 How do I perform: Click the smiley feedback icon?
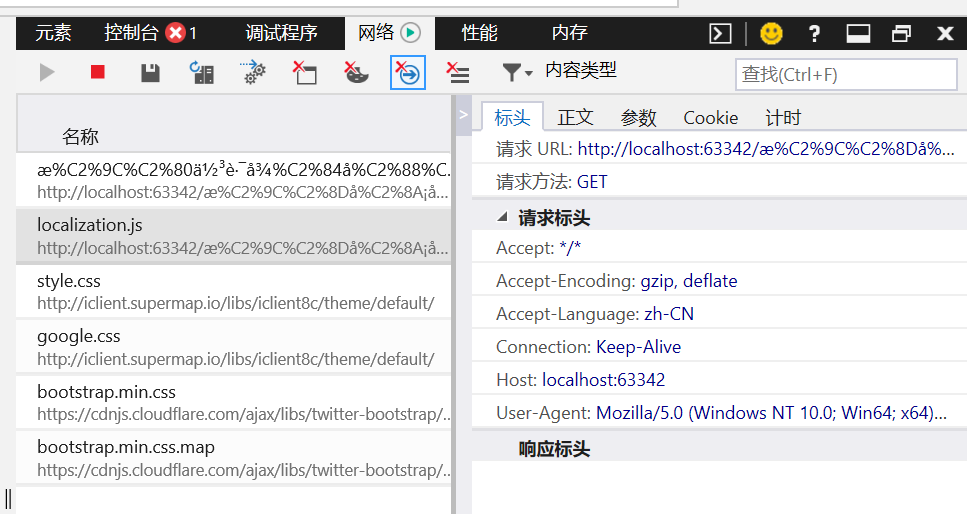[x=771, y=33]
